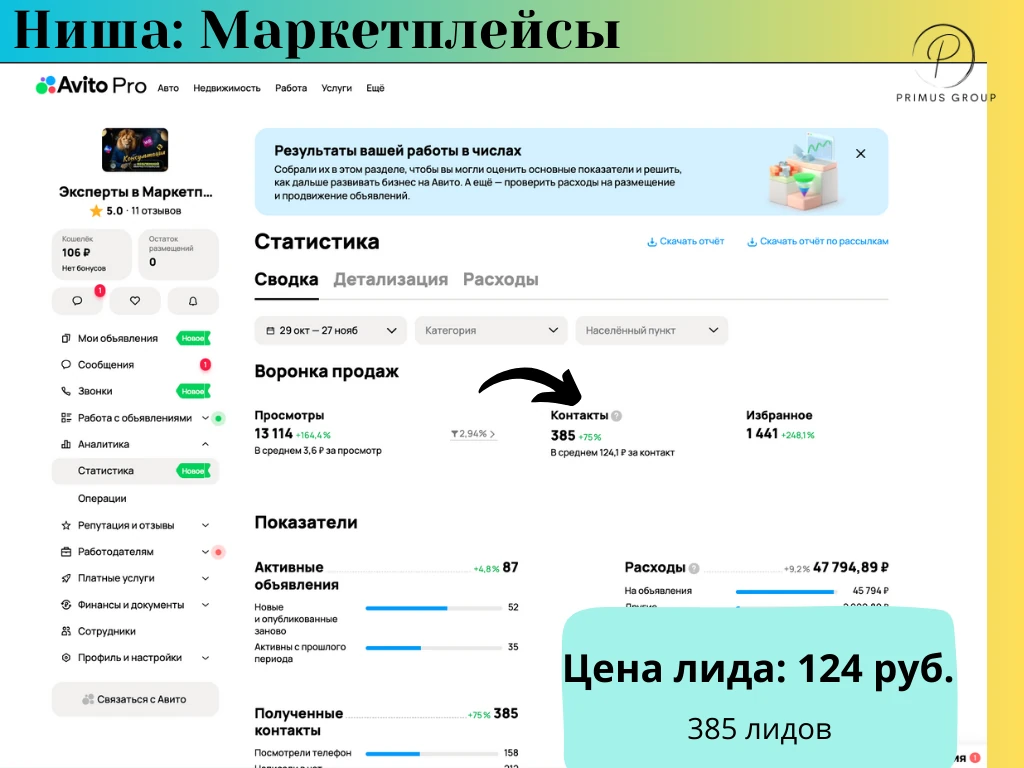This screenshot has width=1024, height=768.
Task: Expand Работодателям chevron
Action: (x=205, y=552)
